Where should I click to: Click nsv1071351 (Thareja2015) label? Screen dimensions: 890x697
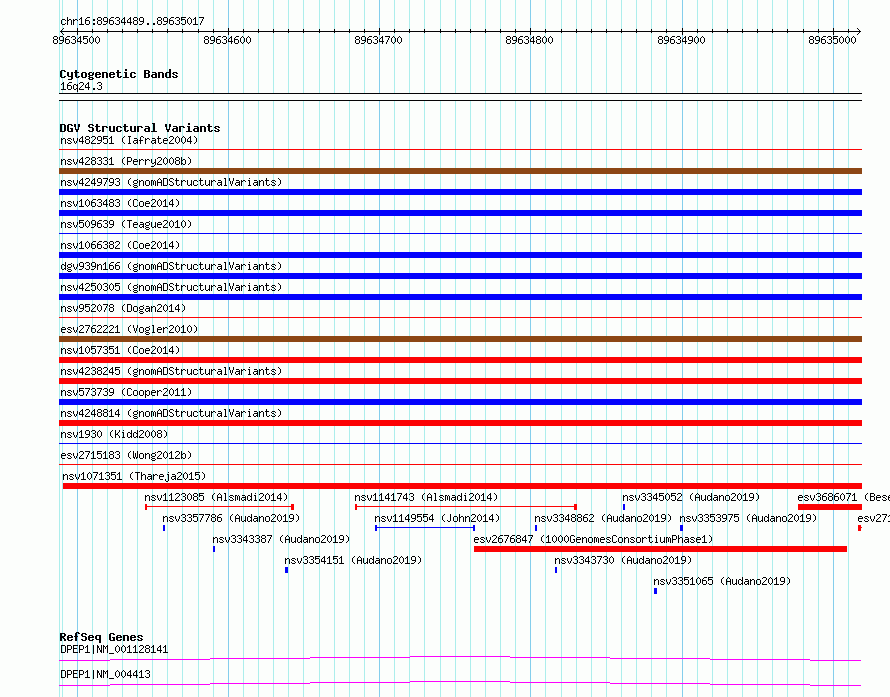[x=134, y=476]
